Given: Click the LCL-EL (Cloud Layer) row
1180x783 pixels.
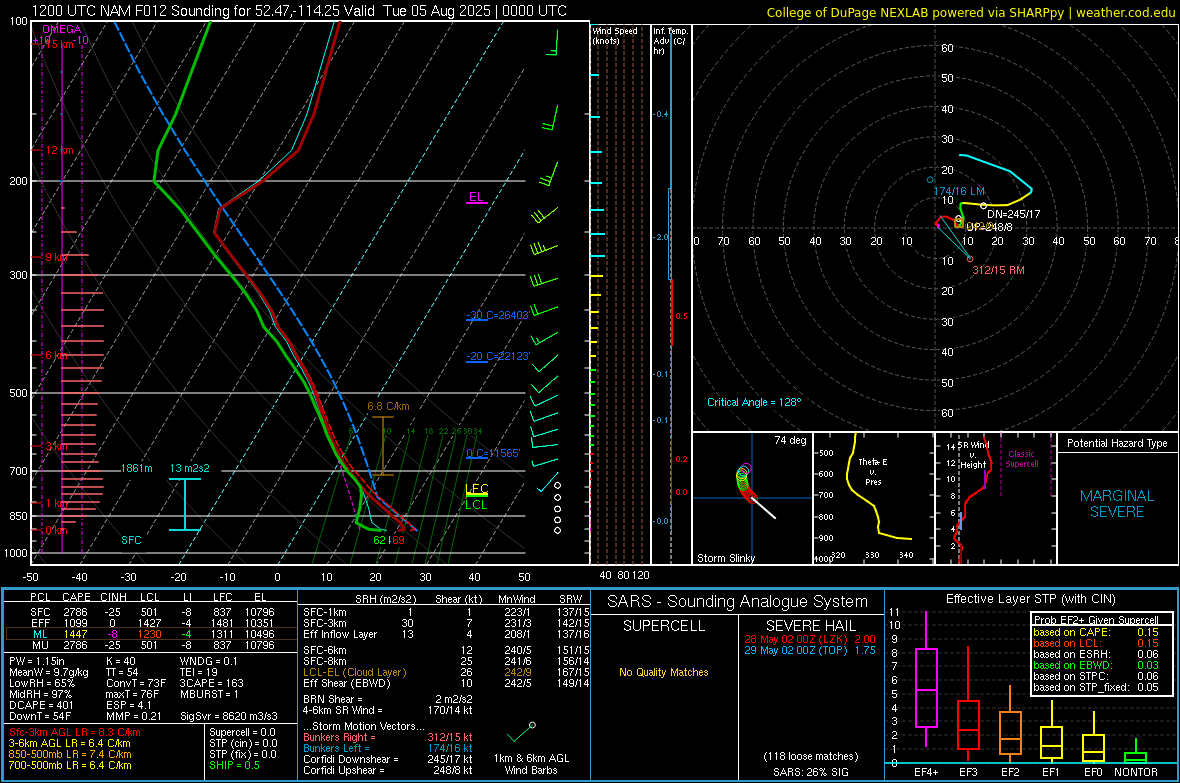Looking at the screenshot, I should 446,672.
